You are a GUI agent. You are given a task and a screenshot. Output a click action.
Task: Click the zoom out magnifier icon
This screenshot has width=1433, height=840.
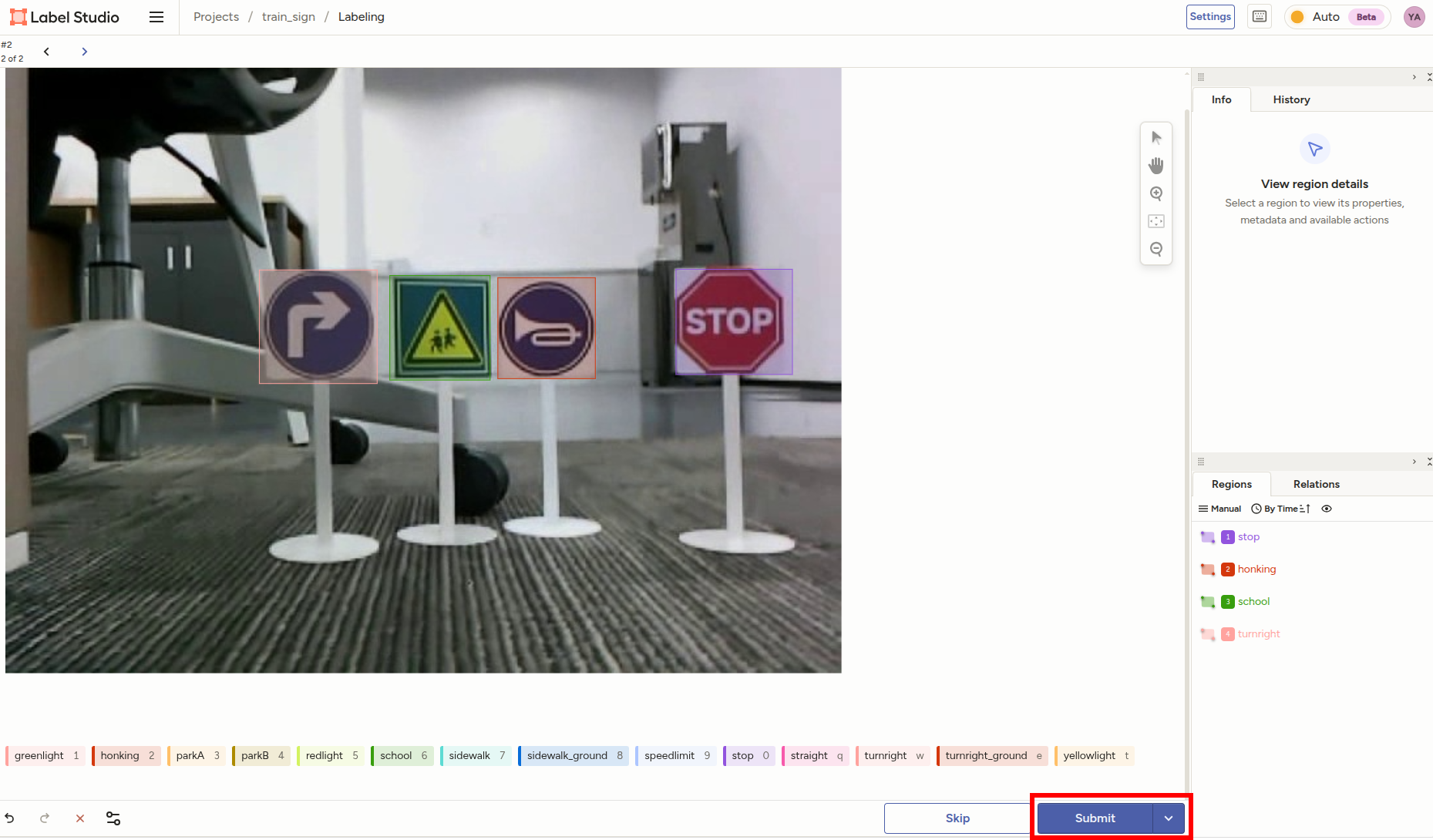1155,249
